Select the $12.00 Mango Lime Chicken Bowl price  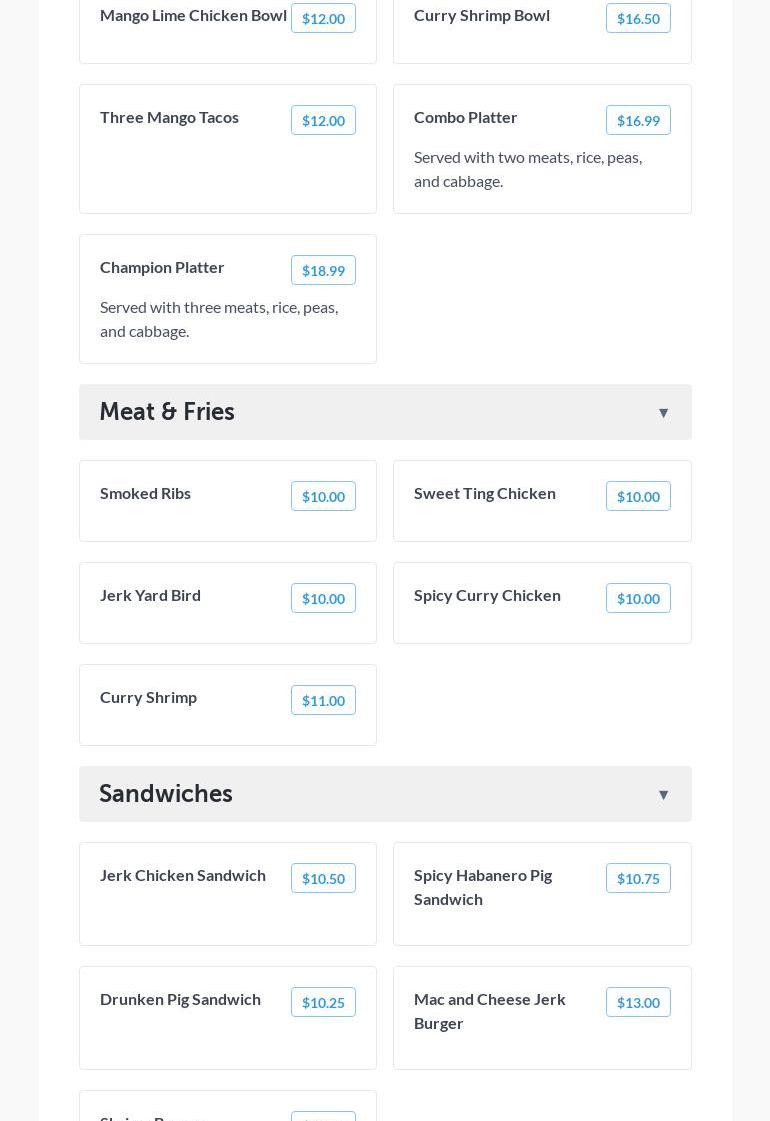[x=323, y=19]
